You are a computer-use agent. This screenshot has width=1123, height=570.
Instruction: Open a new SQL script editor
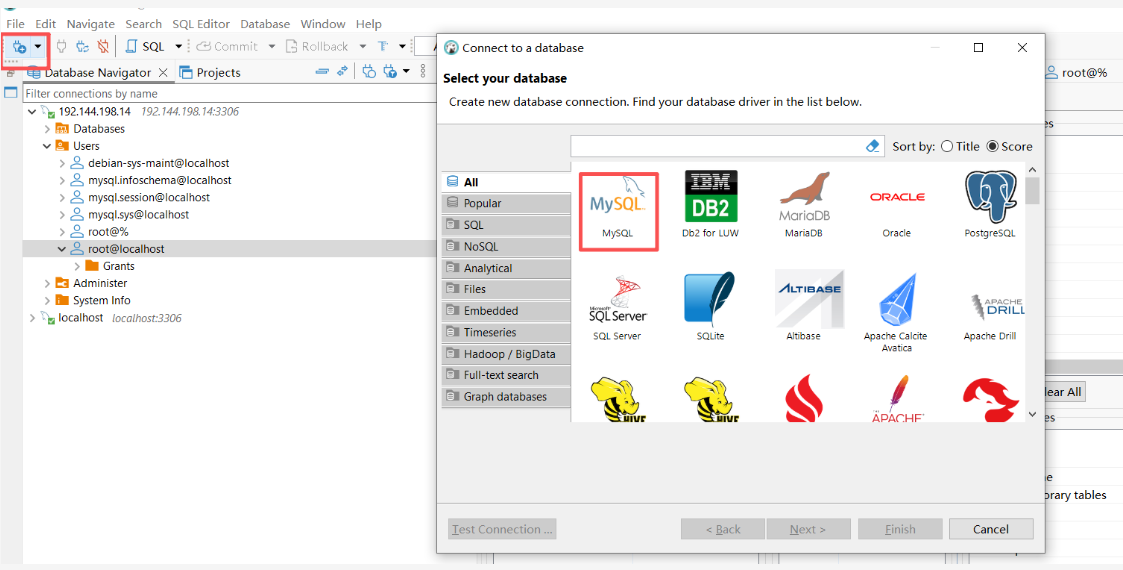[145, 47]
